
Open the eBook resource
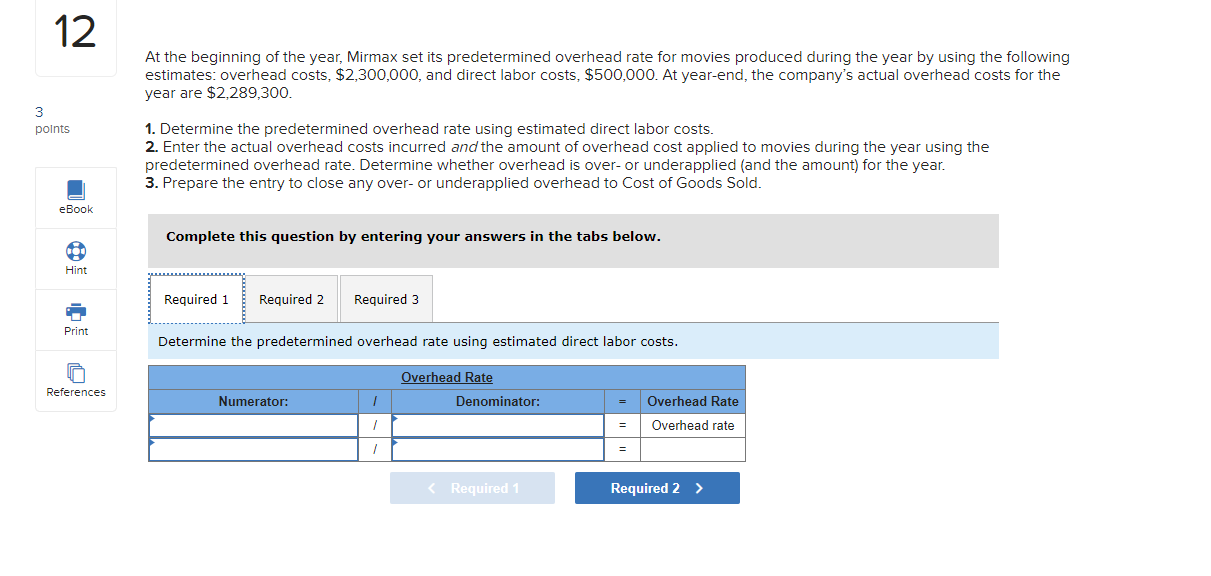click(75, 196)
